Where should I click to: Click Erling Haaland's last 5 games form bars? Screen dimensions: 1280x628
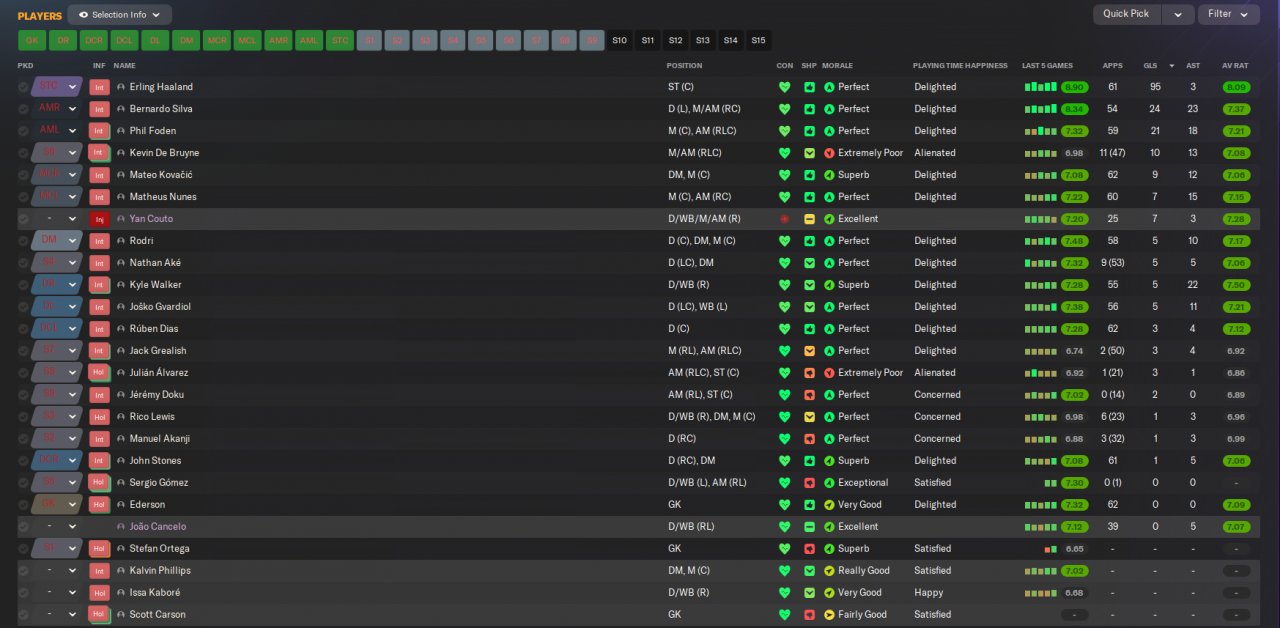pyautogui.click(x=1040, y=87)
